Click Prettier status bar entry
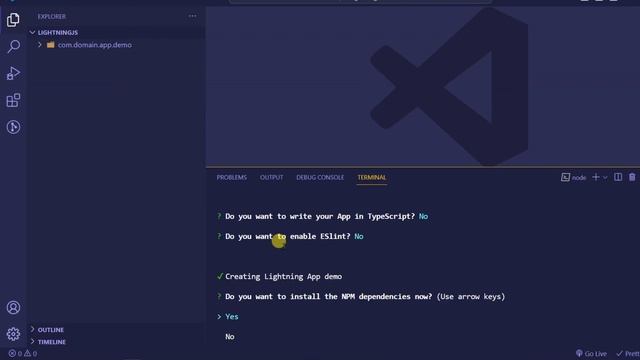 tap(628, 353)
